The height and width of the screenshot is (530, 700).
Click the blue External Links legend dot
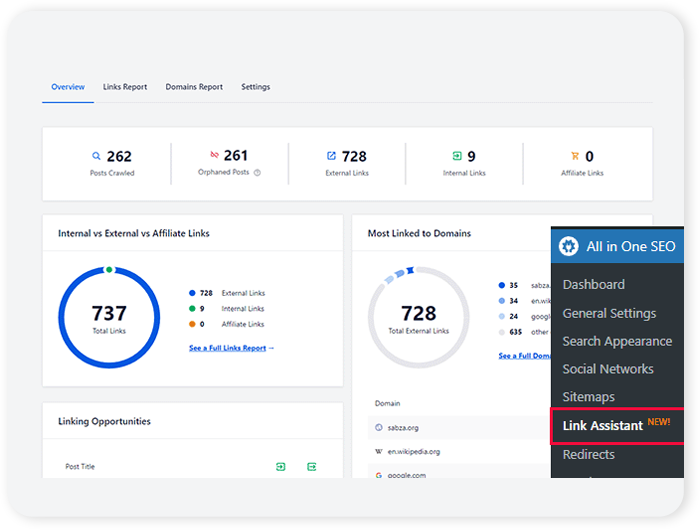tap(192, 293)
